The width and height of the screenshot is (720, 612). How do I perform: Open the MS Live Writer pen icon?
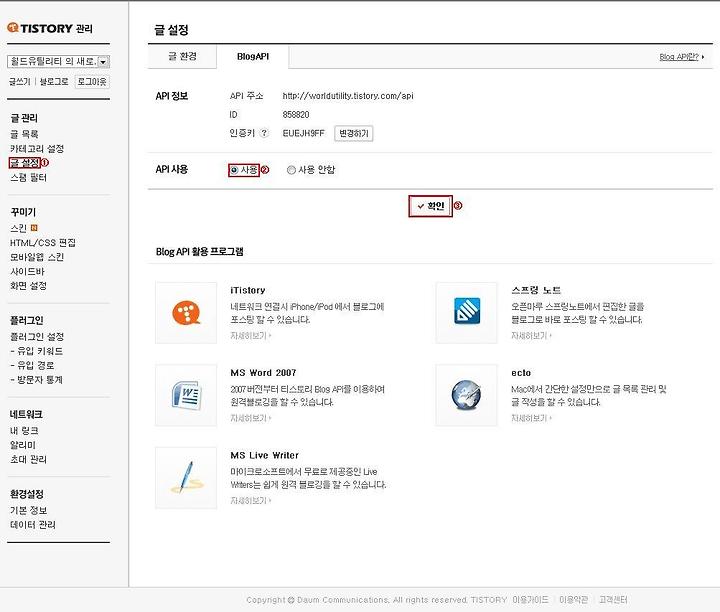click(x=186, y=477)
